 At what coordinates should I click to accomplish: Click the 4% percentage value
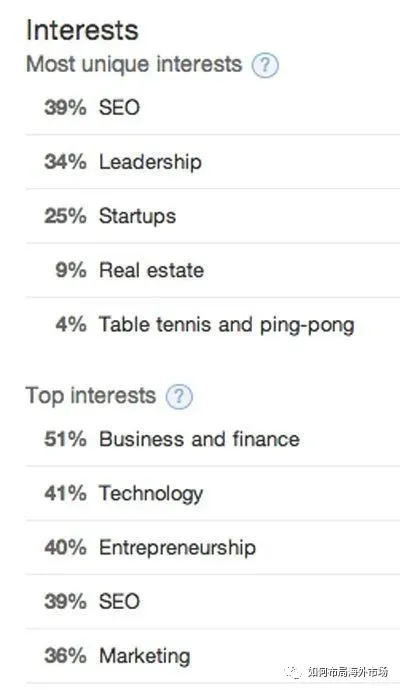(x=71, y=325)
